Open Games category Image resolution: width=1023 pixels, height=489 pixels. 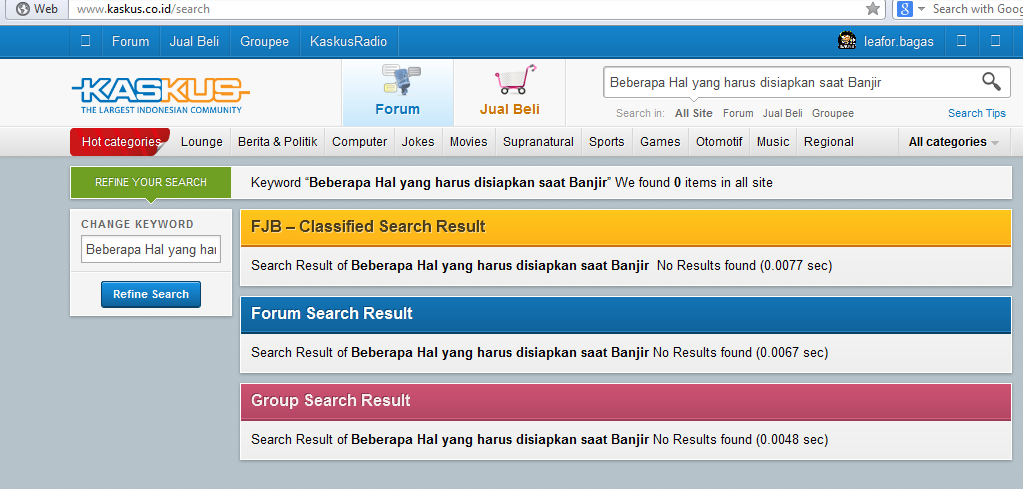660,141
